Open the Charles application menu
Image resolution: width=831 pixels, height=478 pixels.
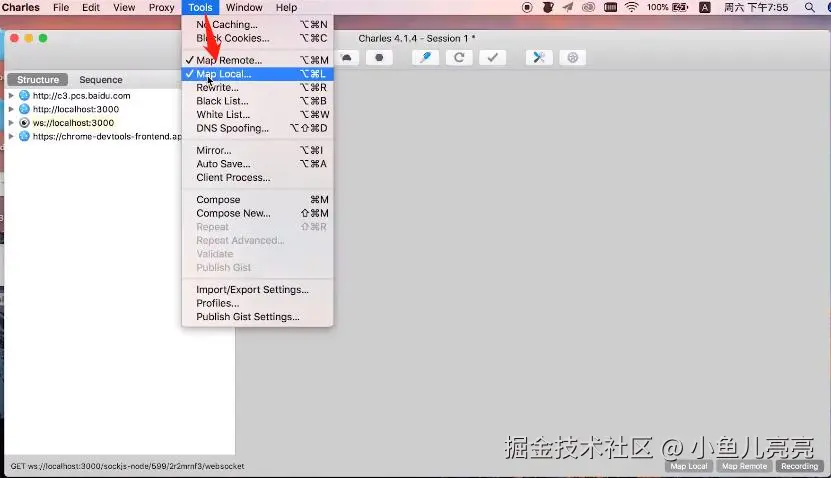click(21, 7)
